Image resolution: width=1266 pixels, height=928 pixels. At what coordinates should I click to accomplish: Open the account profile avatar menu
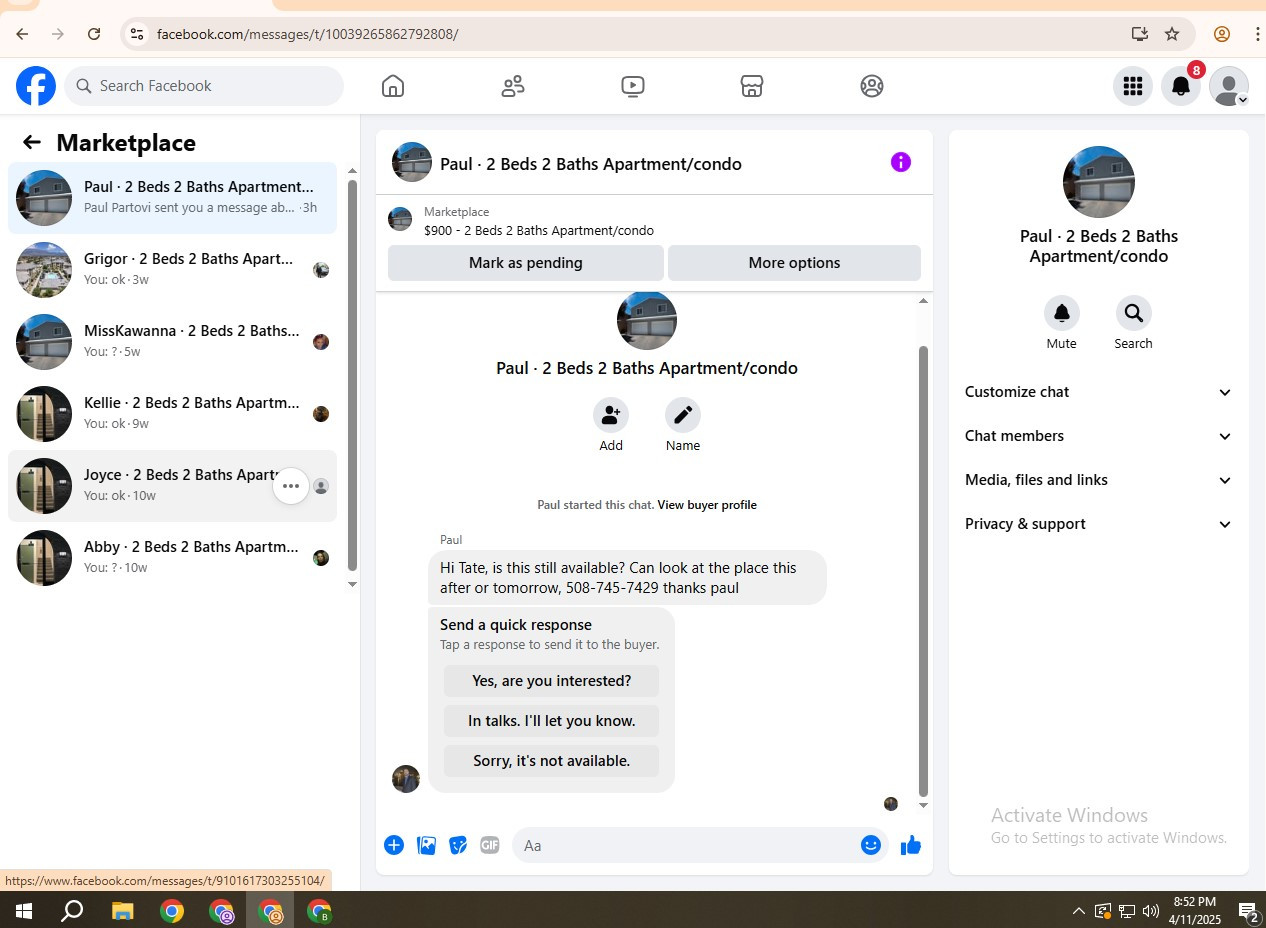pos(1229,86)
